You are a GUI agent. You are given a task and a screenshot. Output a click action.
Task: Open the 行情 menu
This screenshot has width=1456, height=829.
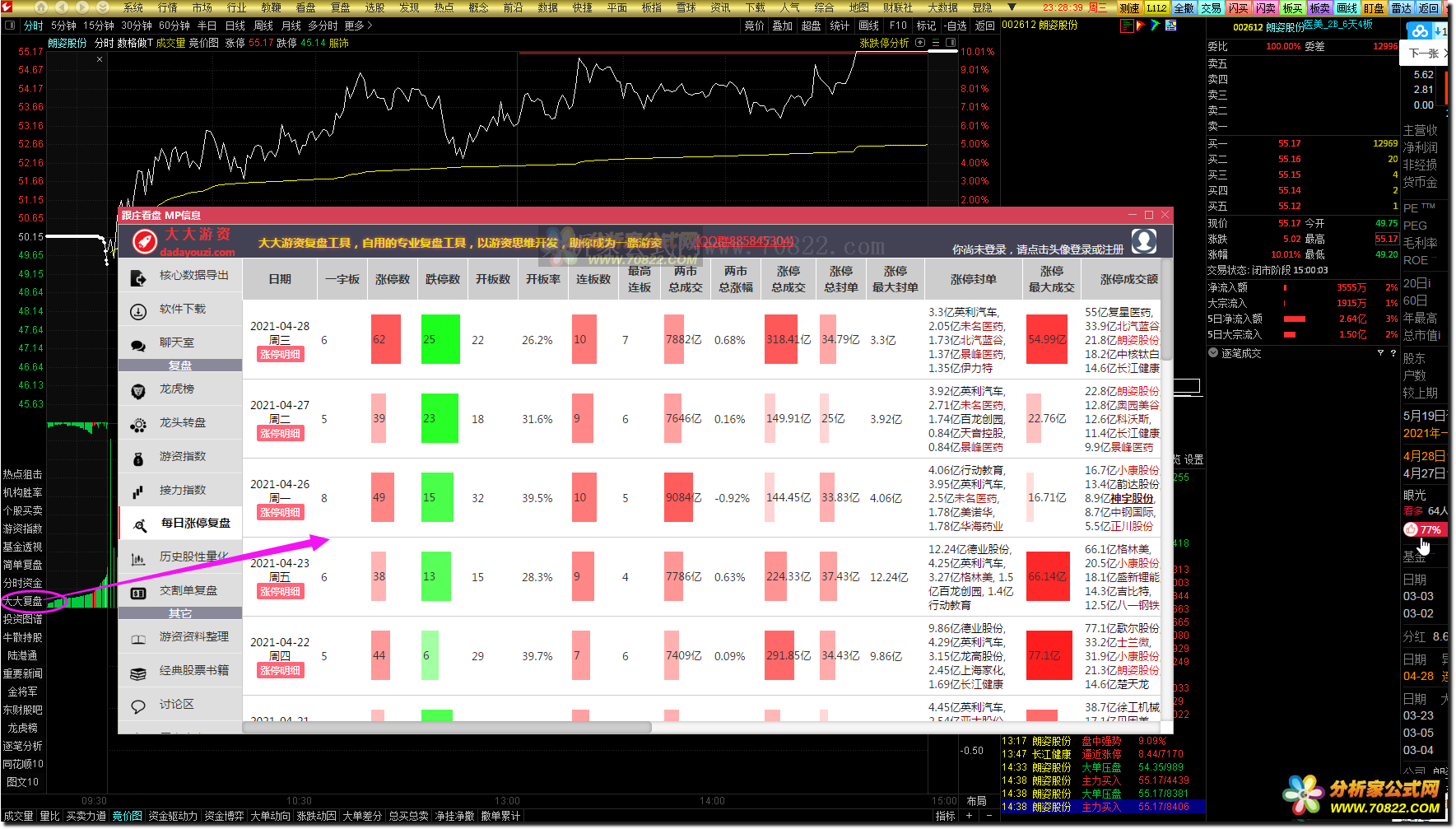pos(168,7)
